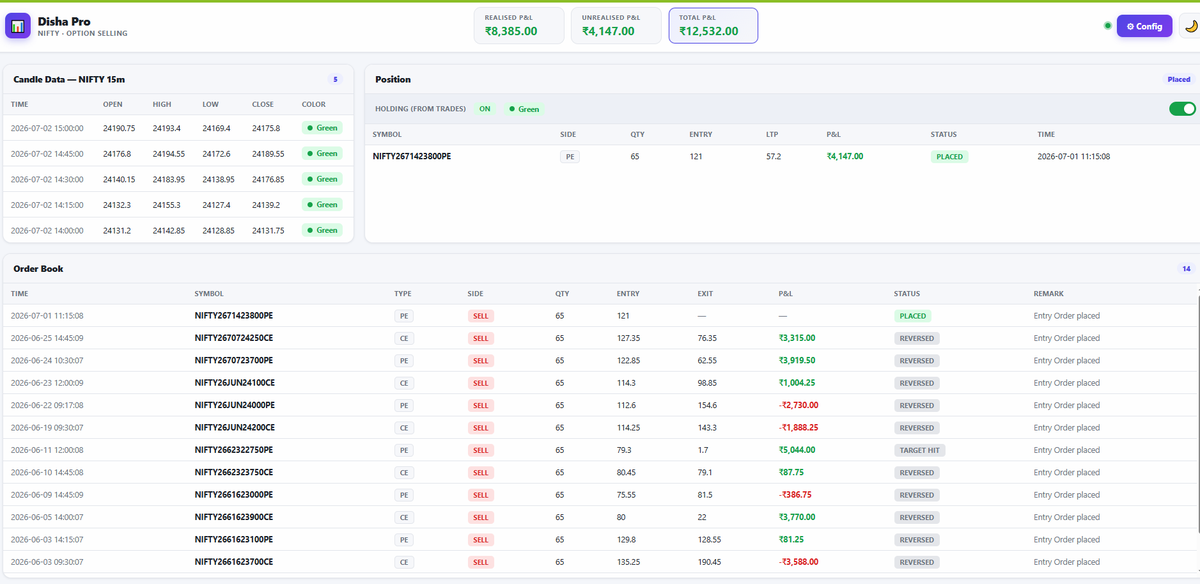Click SELL badge for NIFTY2661623900CE
The image size is (1200, 584).
480,517
